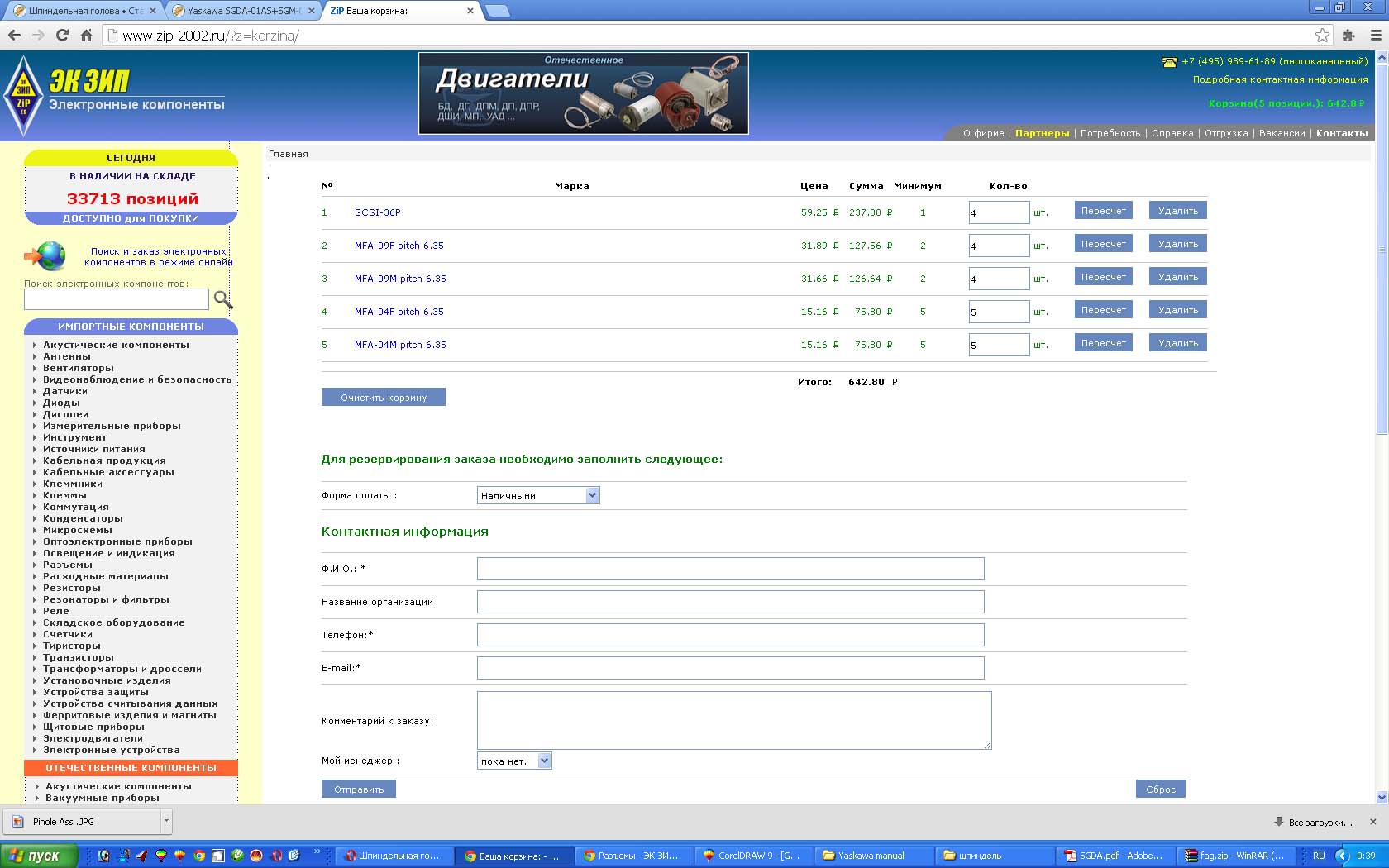Click 'Пересчет' for the SCSI-36P row
This screenshot has height=868, width=1389.
(1104, 211)
